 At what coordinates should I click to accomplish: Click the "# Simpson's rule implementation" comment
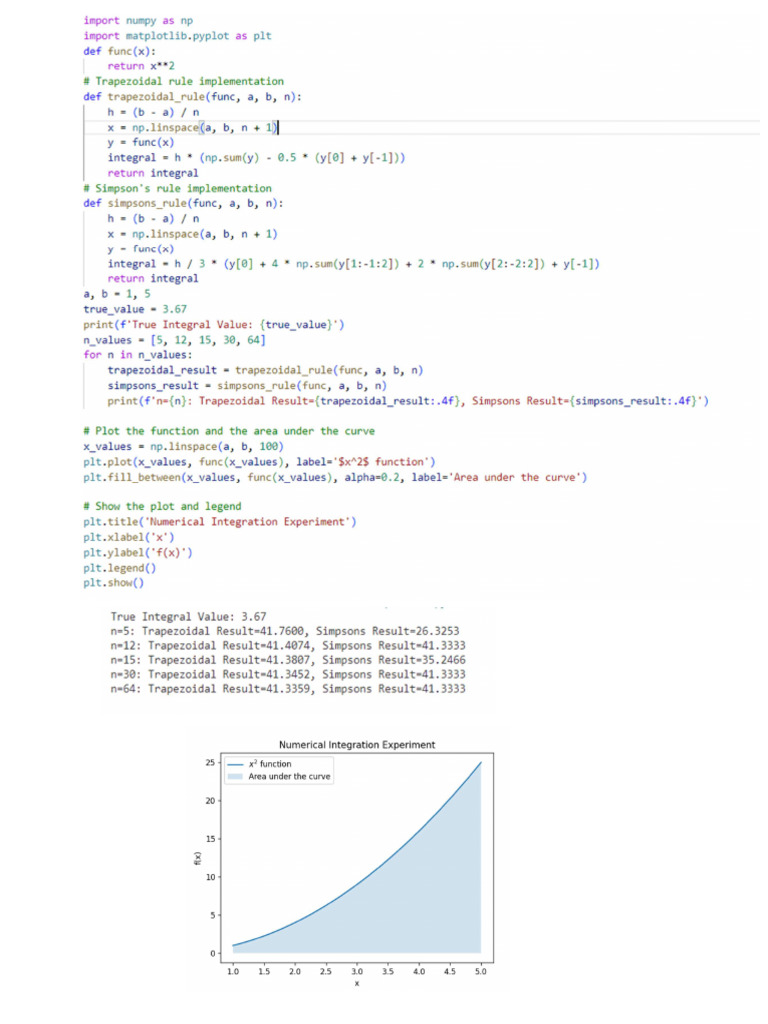178,189
